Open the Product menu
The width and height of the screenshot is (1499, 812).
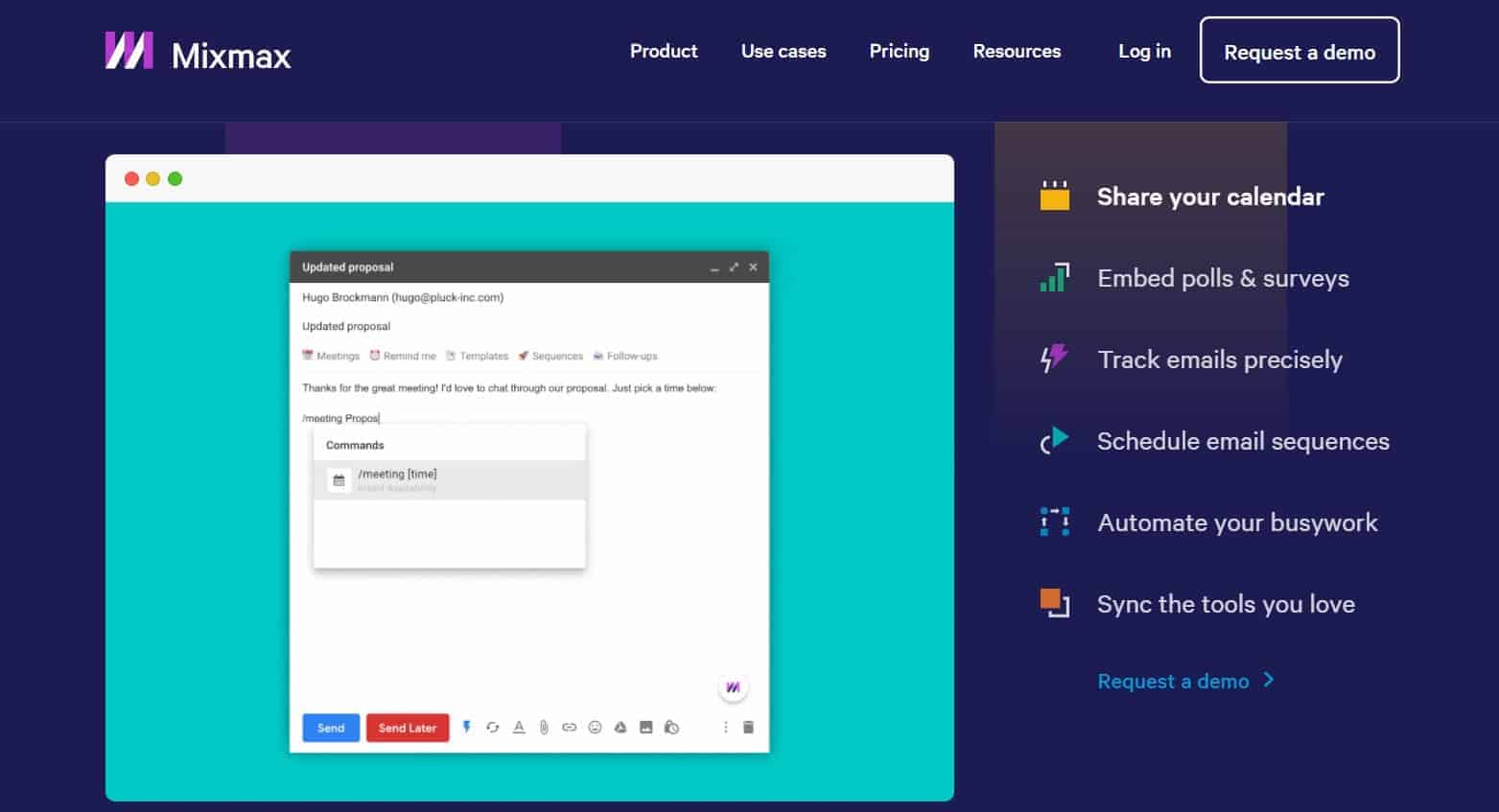(664, 52)
